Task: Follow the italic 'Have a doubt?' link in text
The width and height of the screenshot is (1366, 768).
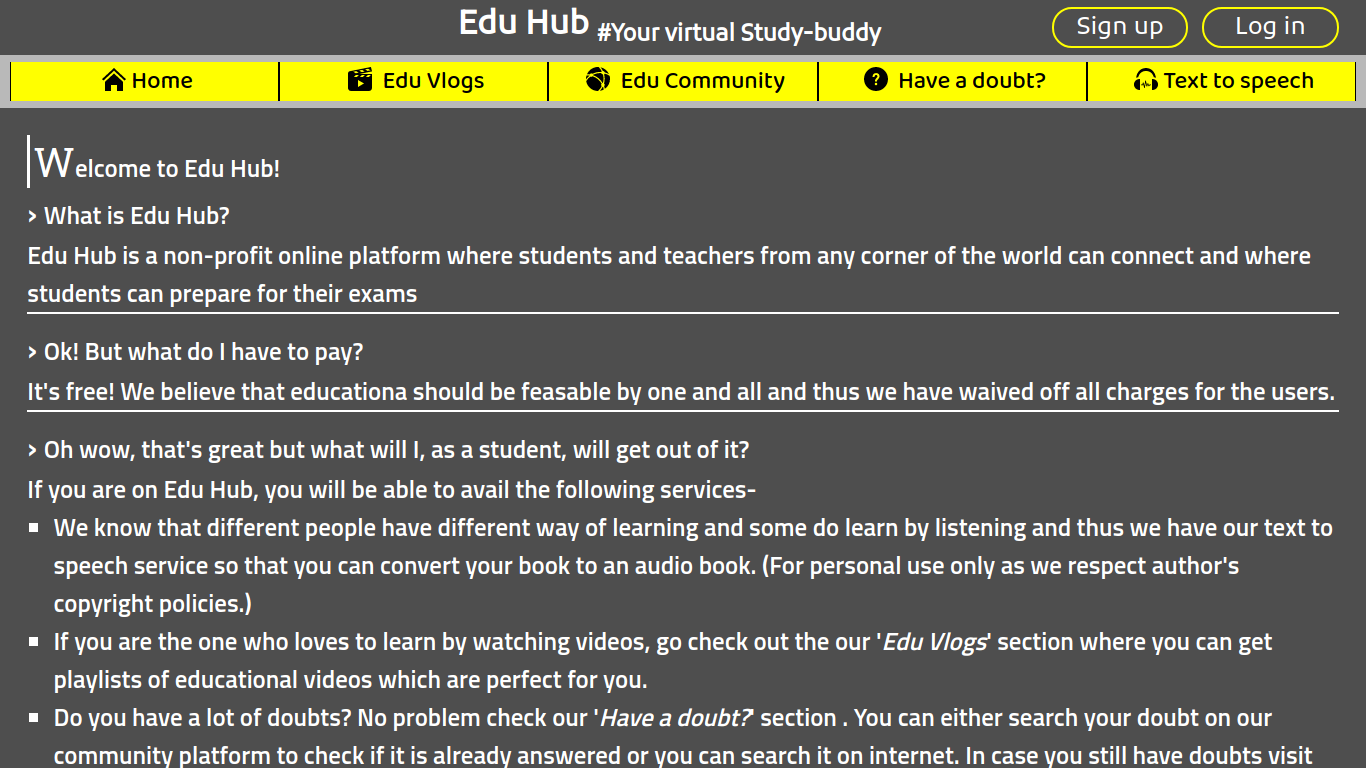Action: 674,718
